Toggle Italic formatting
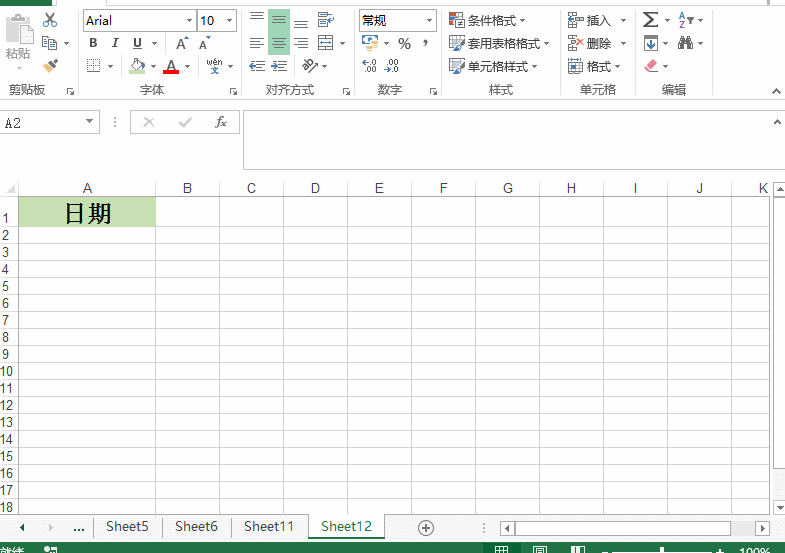Image resolution: width=785 pixels, height=553 pixels. [x=115, y=43]
